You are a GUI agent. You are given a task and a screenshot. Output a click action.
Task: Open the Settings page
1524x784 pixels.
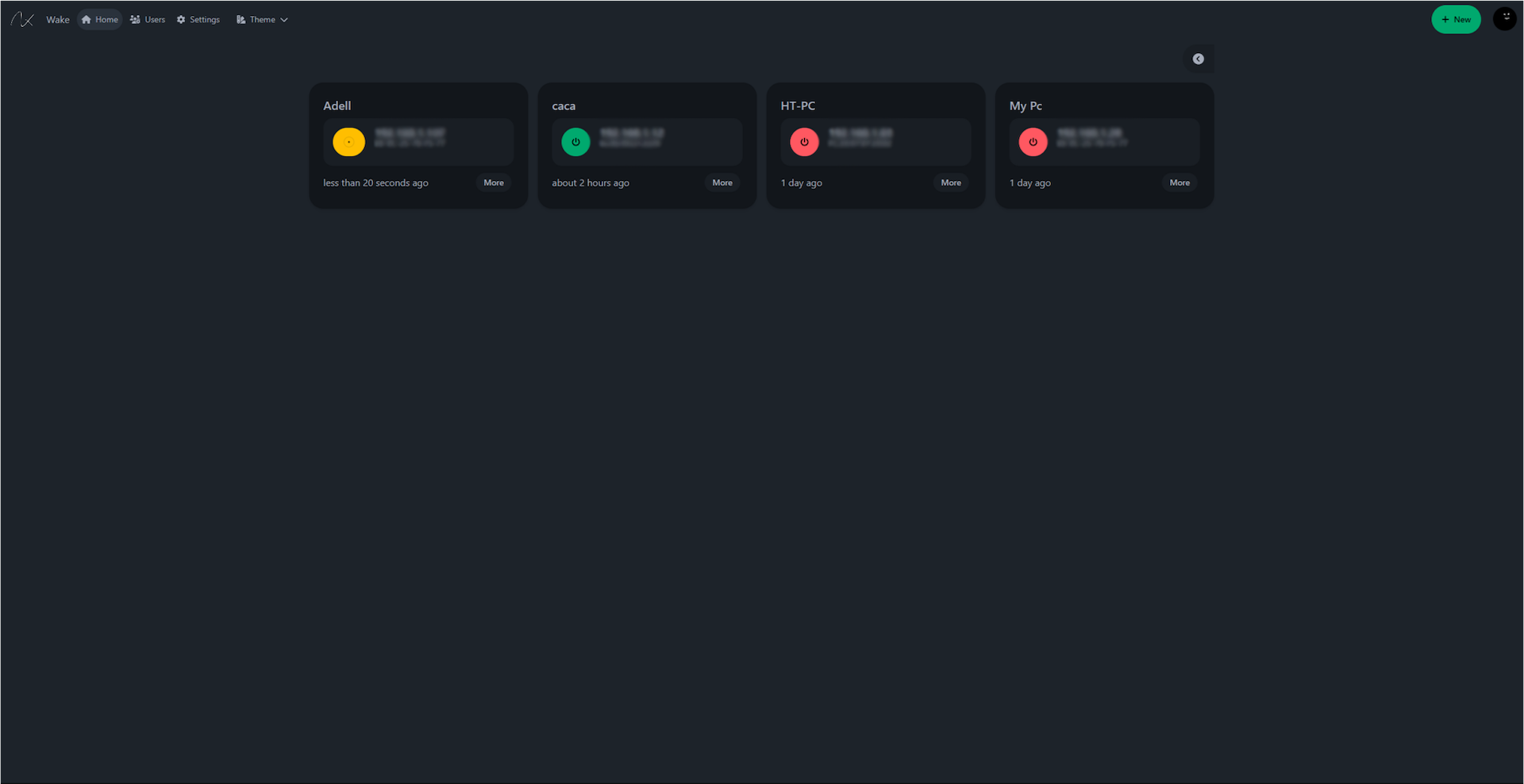coord(198,20)
